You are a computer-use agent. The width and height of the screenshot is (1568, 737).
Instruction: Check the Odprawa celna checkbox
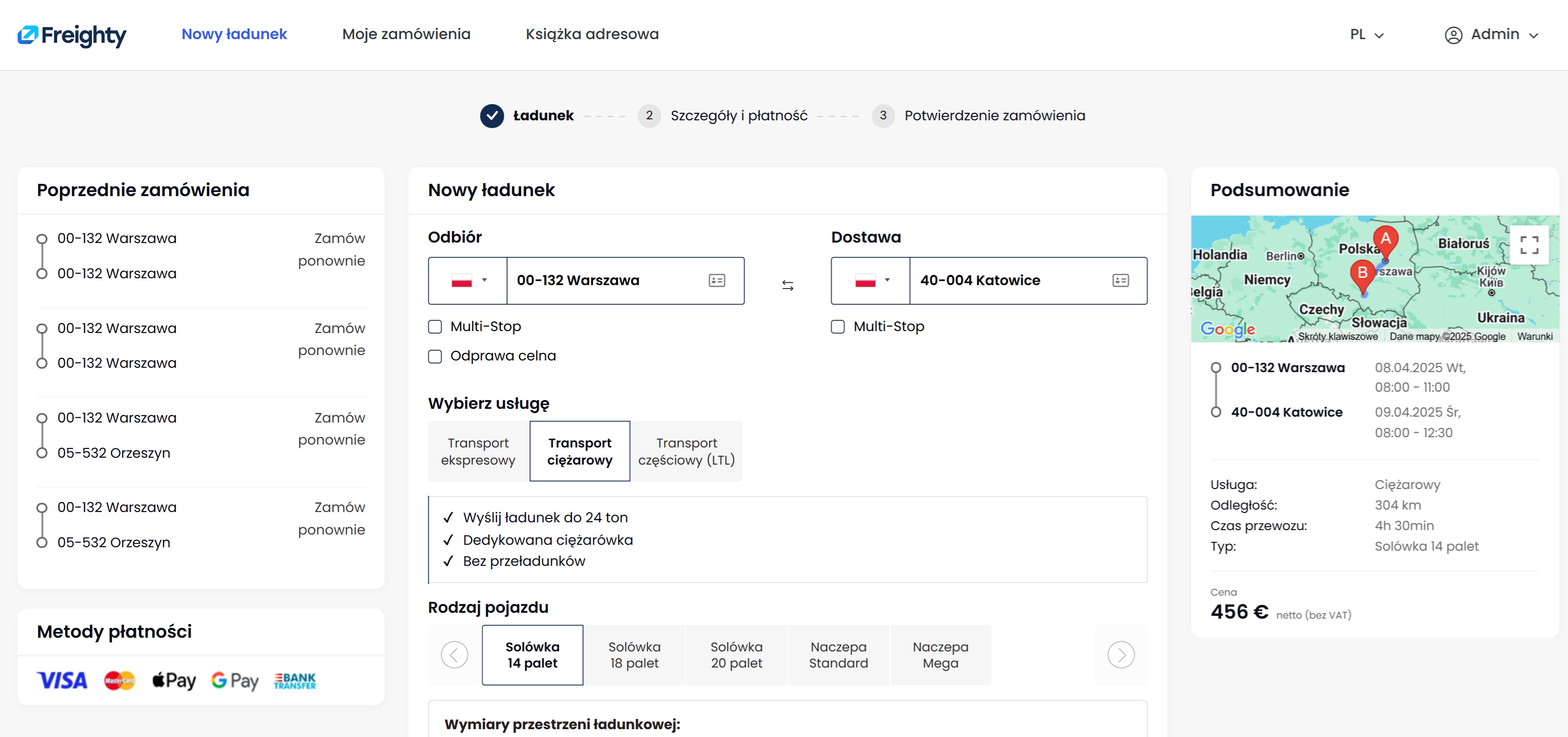[x=435, y=357]
